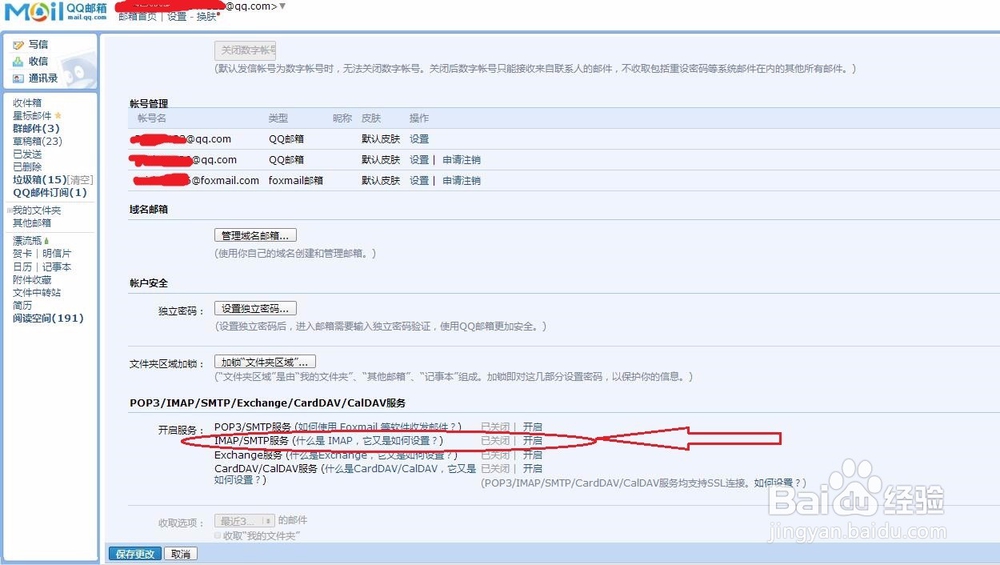
Task: Open 设置 in the top header
Action: 177,17
